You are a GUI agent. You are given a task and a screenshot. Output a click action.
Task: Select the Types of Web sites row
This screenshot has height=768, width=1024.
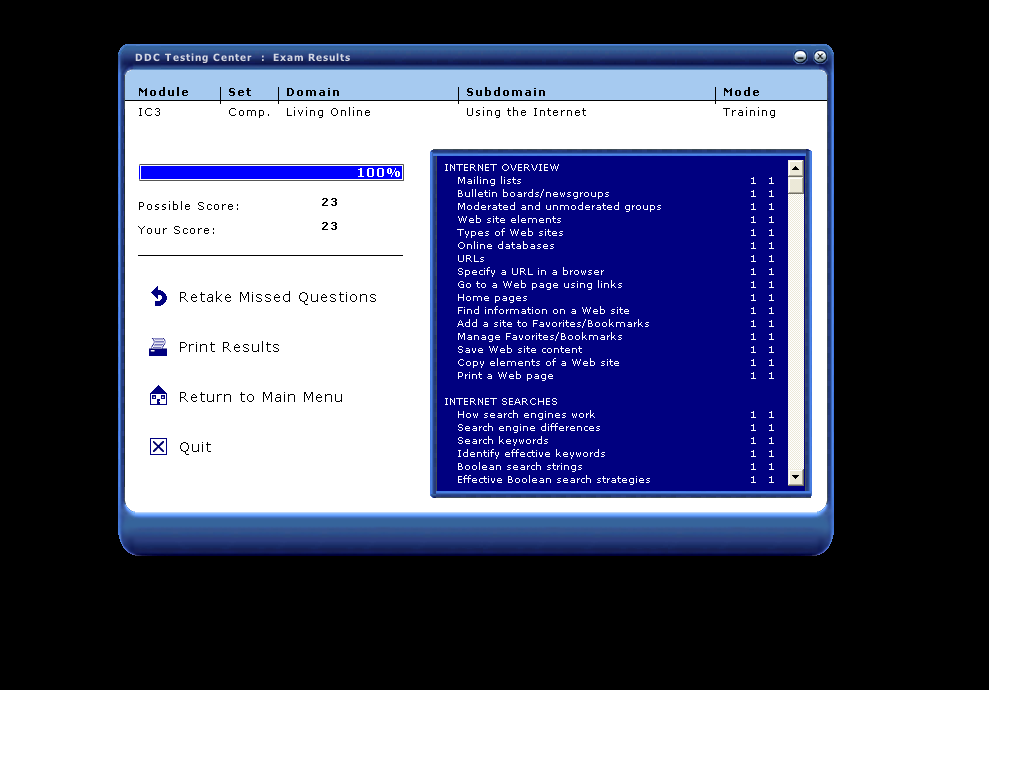[616, 233]
